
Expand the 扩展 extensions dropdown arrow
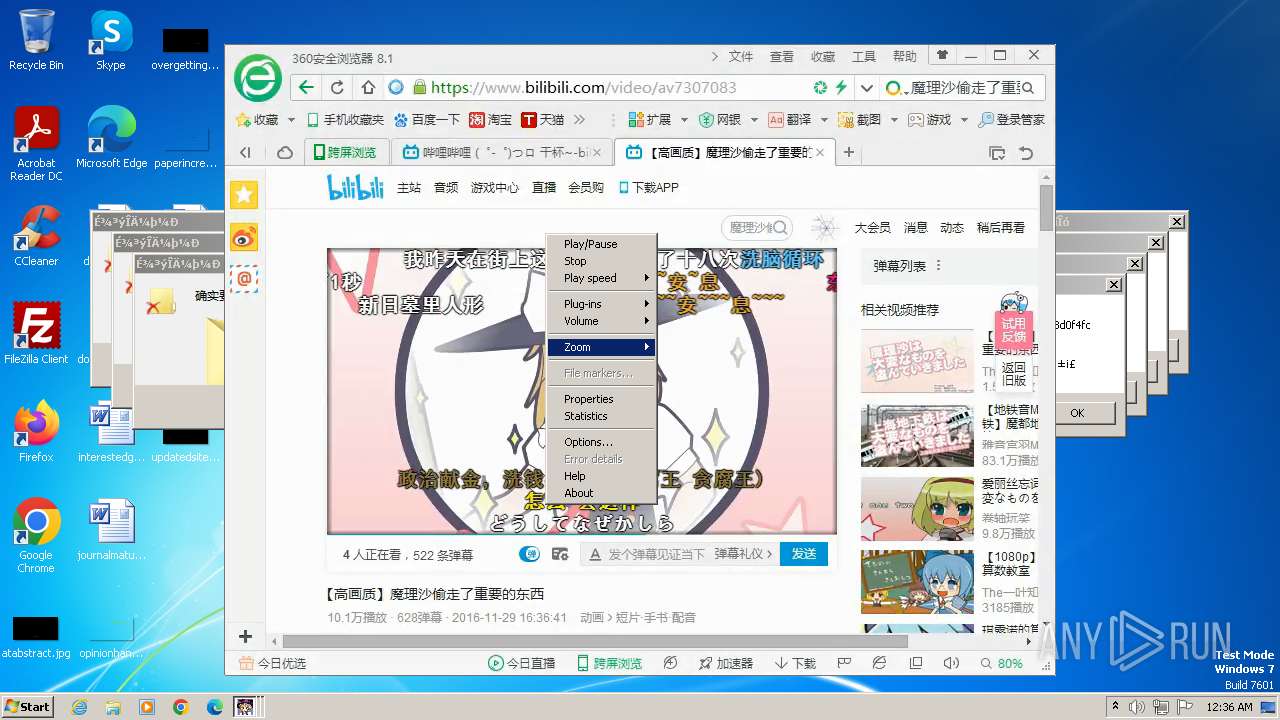pyautogui.click(x=684, y=120)
